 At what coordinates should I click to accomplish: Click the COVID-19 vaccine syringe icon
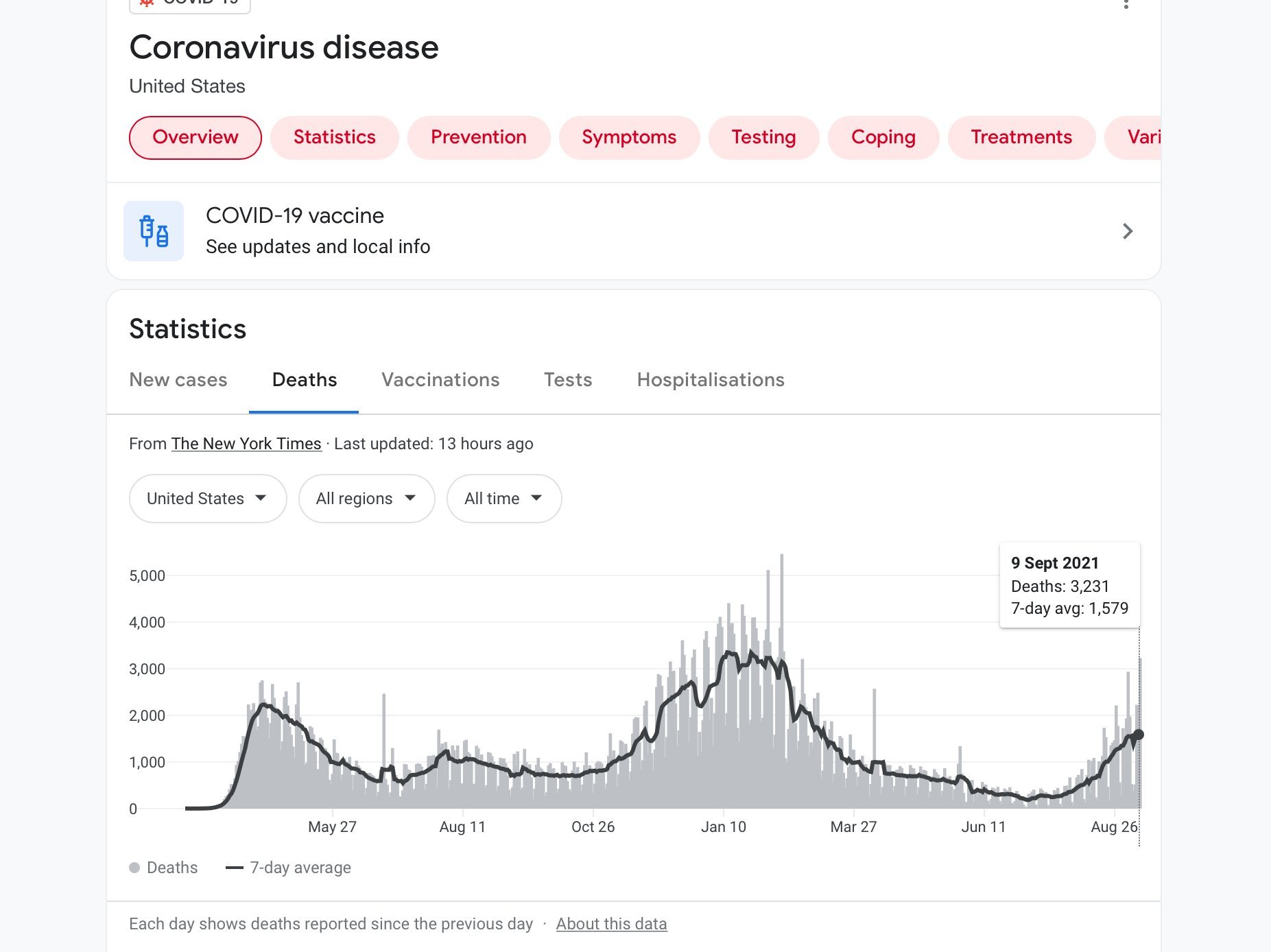(154, 231)
